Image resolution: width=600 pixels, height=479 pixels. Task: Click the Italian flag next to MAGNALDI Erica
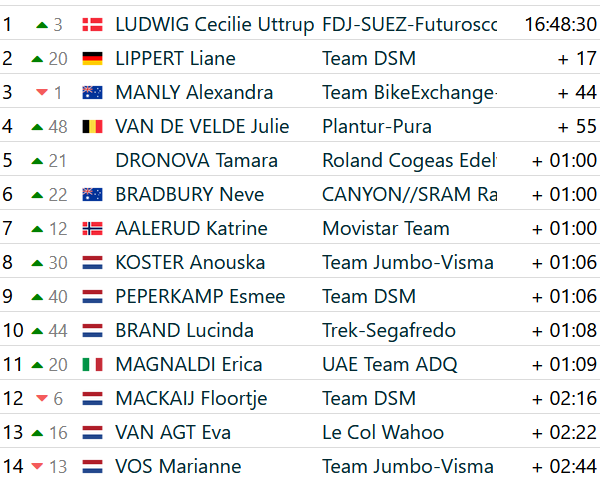point(93,365)
